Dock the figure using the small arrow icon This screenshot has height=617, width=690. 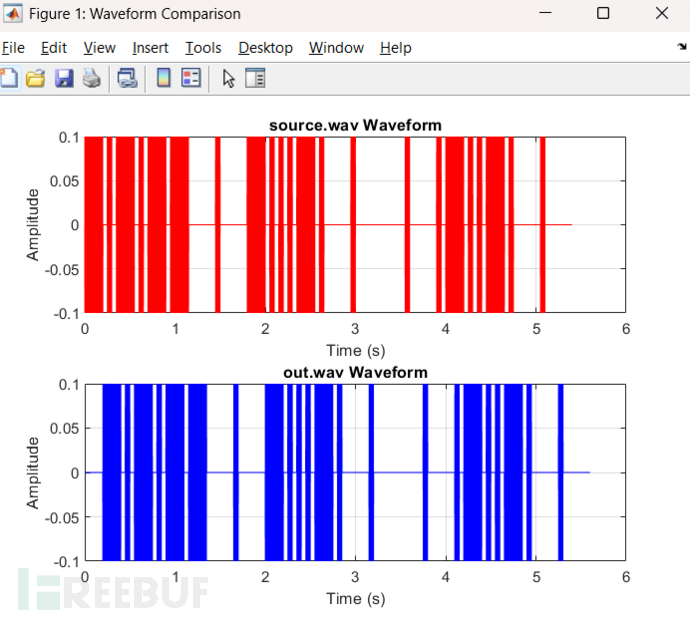coord(682,46)
